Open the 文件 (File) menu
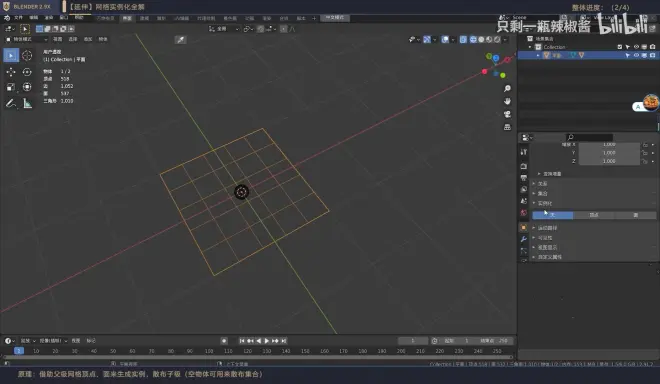Image resolution: width=660 pixels, height=384 pixels. pyautogui.click(x=19, y=18)
